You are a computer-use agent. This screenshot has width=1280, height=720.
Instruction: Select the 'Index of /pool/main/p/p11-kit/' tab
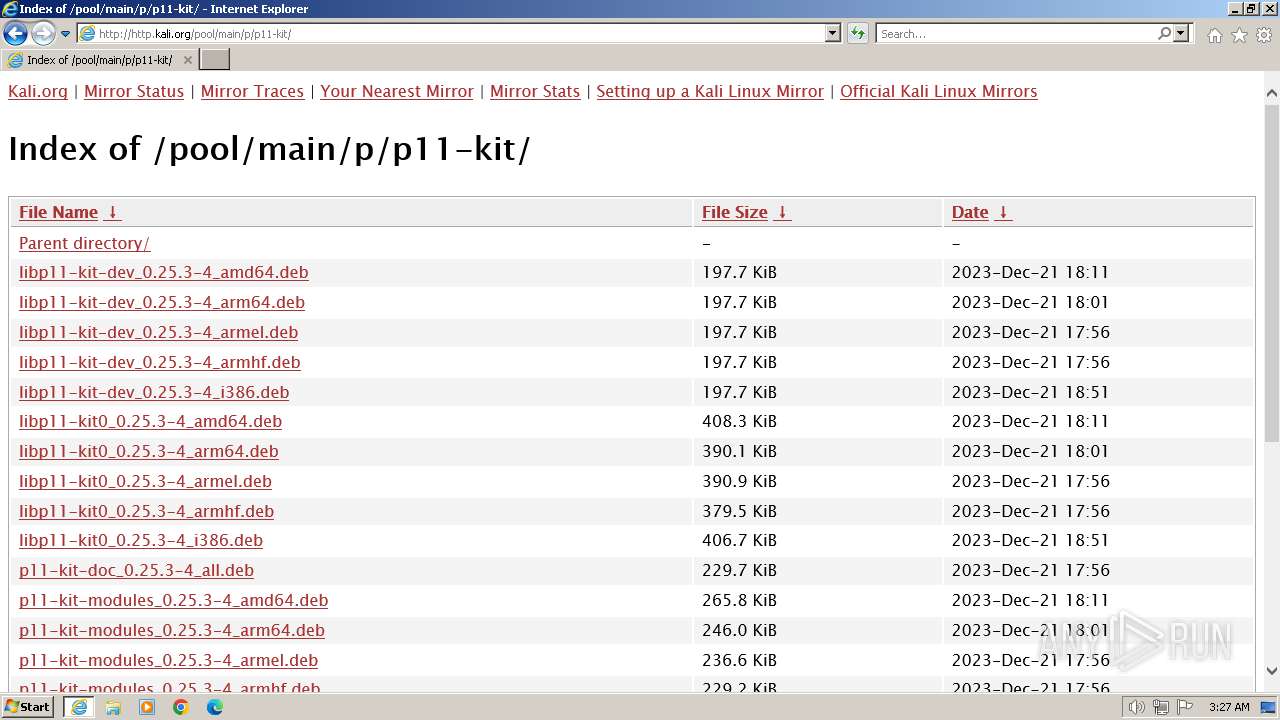99,60
